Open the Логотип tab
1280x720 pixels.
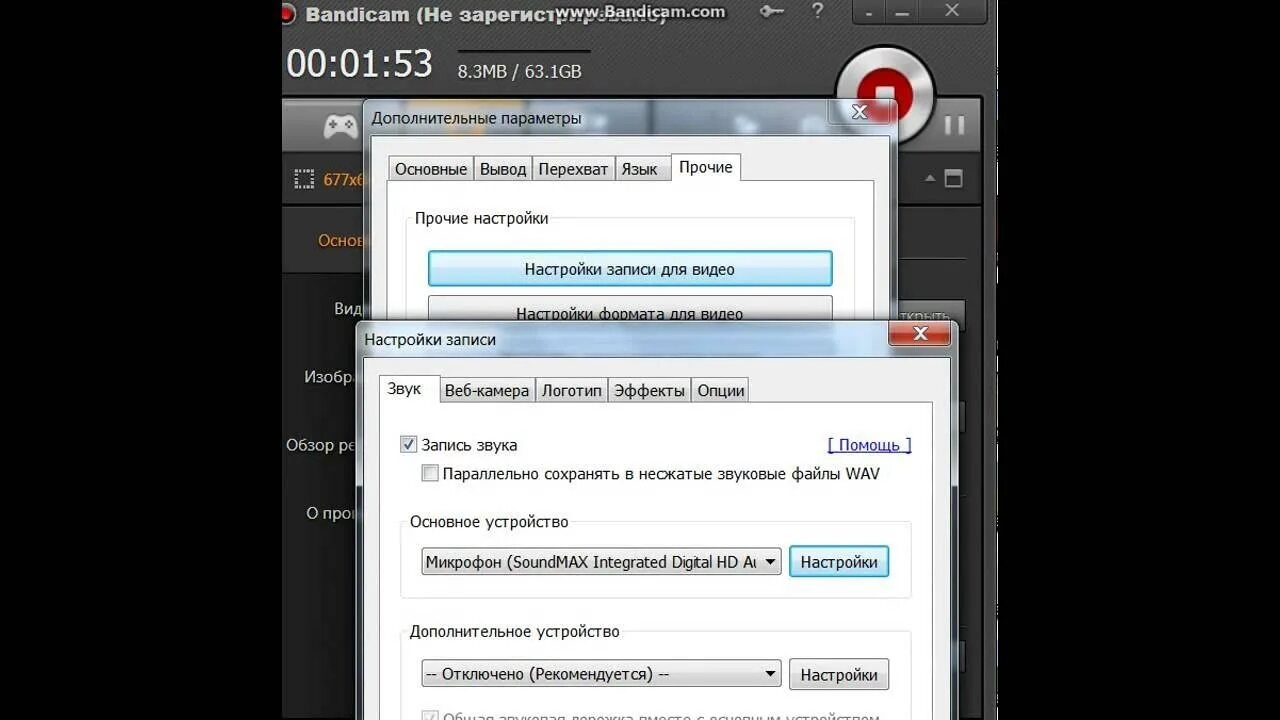572,390
